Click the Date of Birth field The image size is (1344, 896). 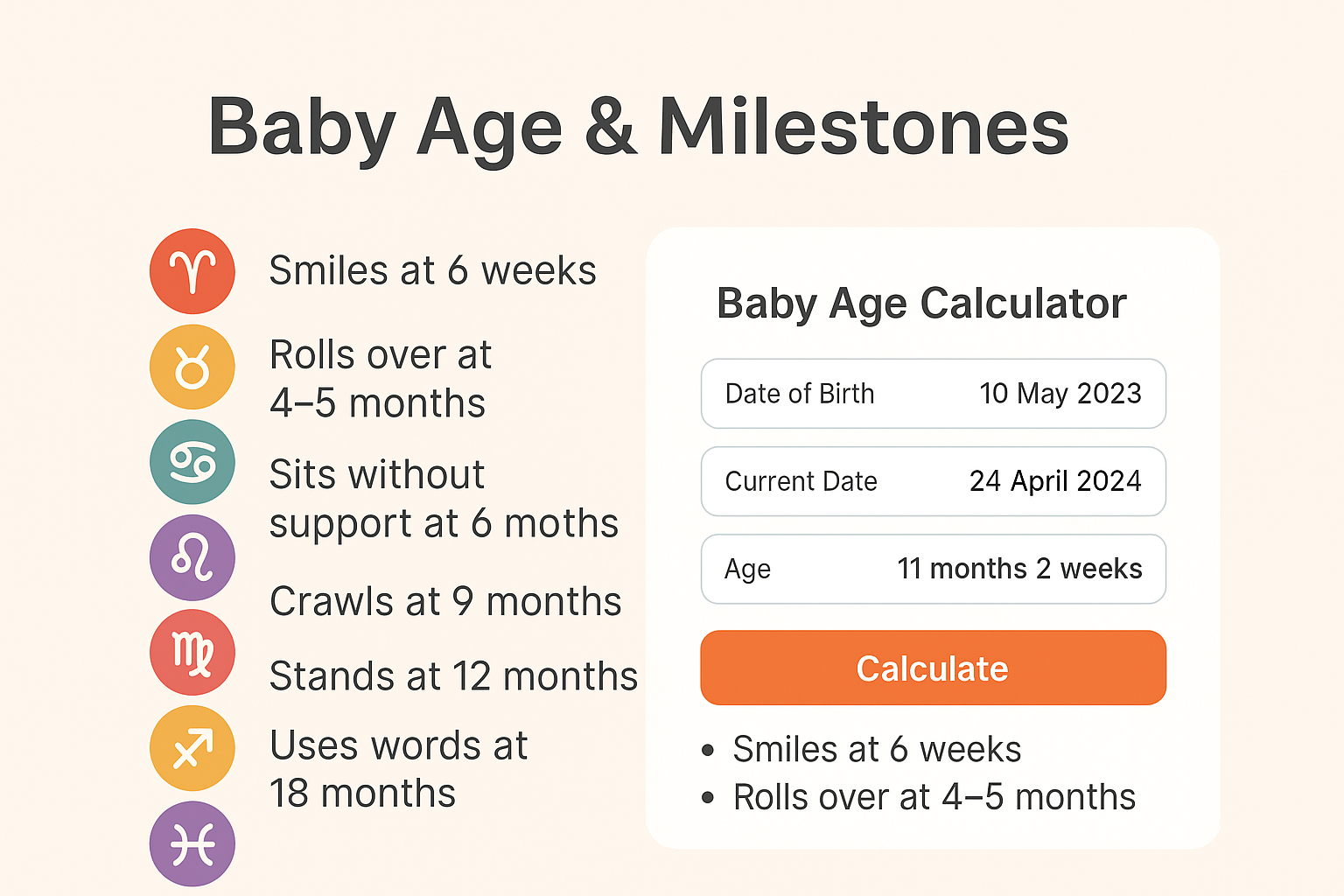click(x=934, y=394)
